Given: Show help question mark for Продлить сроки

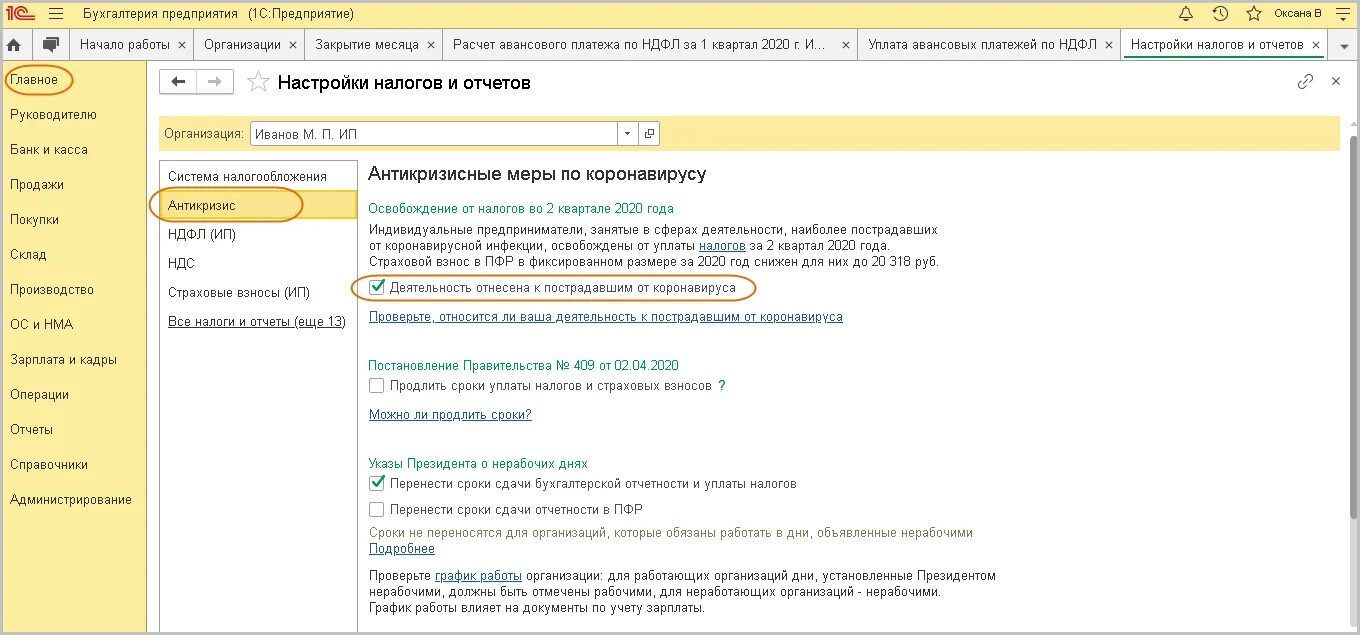Looking at the screenshot, I should (x=722, y=385).
